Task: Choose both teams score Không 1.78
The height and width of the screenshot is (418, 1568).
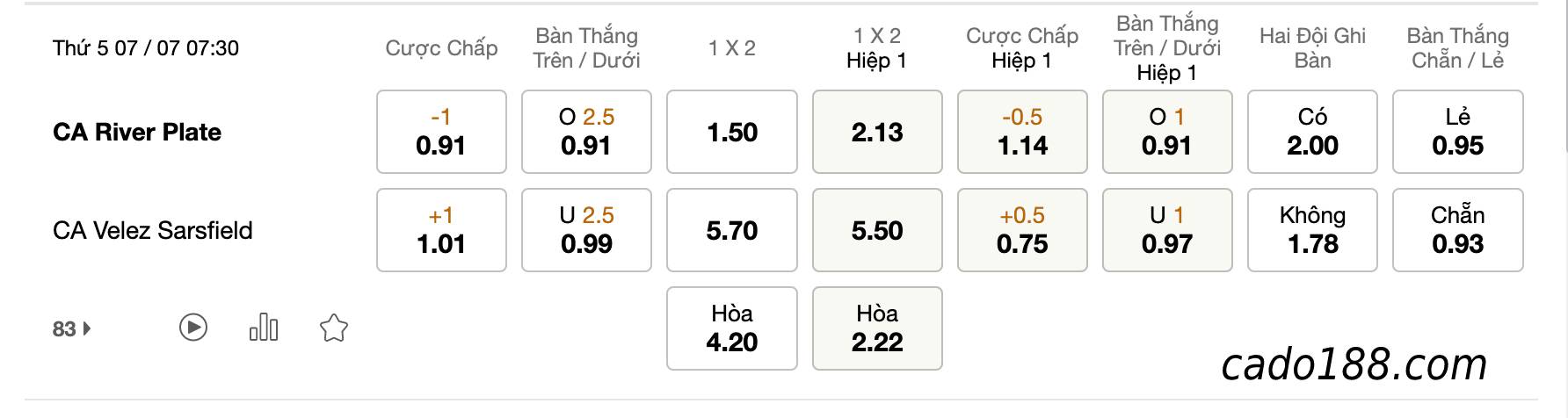Action: coord(1312,230)
